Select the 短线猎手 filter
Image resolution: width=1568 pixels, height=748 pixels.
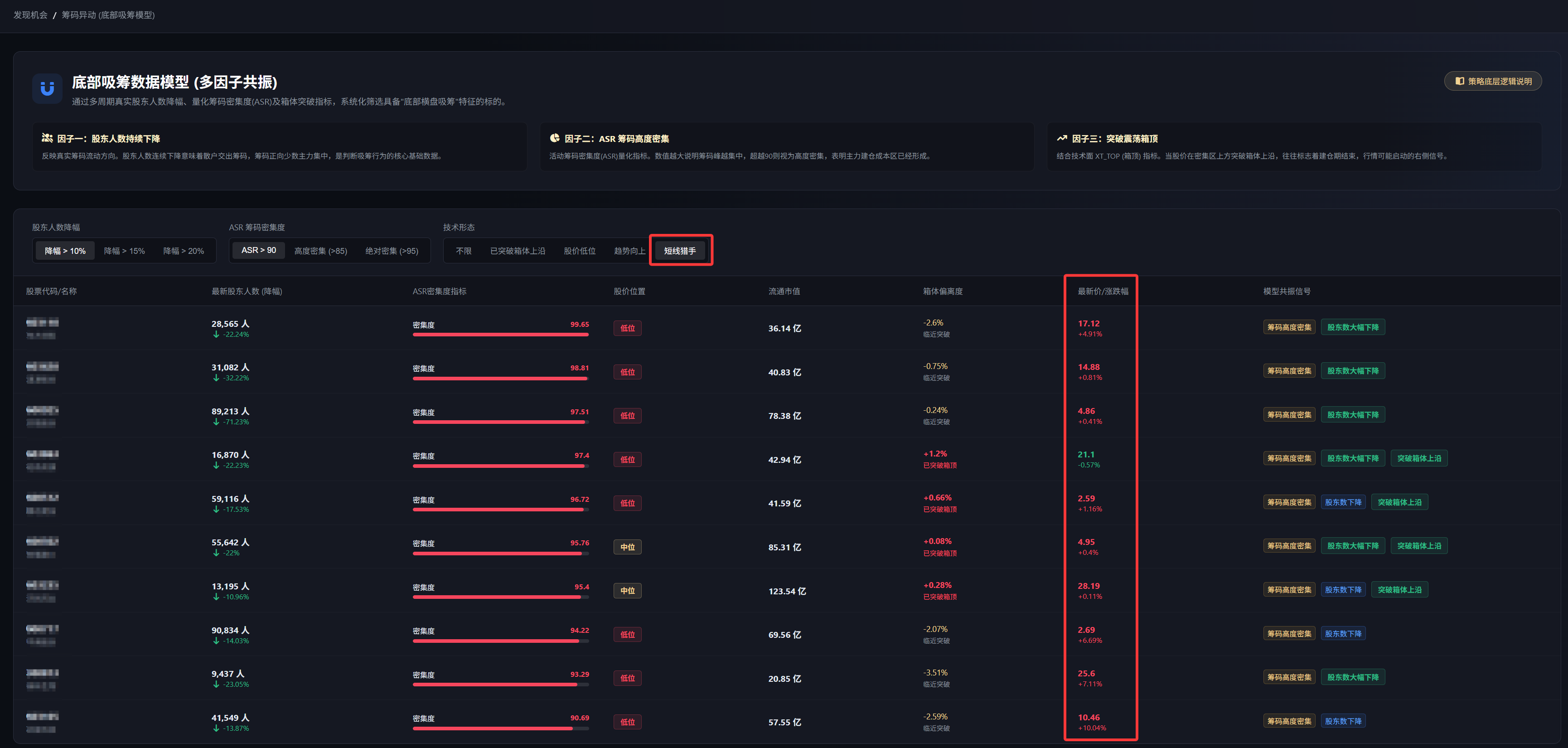click(x=679, y=251)
